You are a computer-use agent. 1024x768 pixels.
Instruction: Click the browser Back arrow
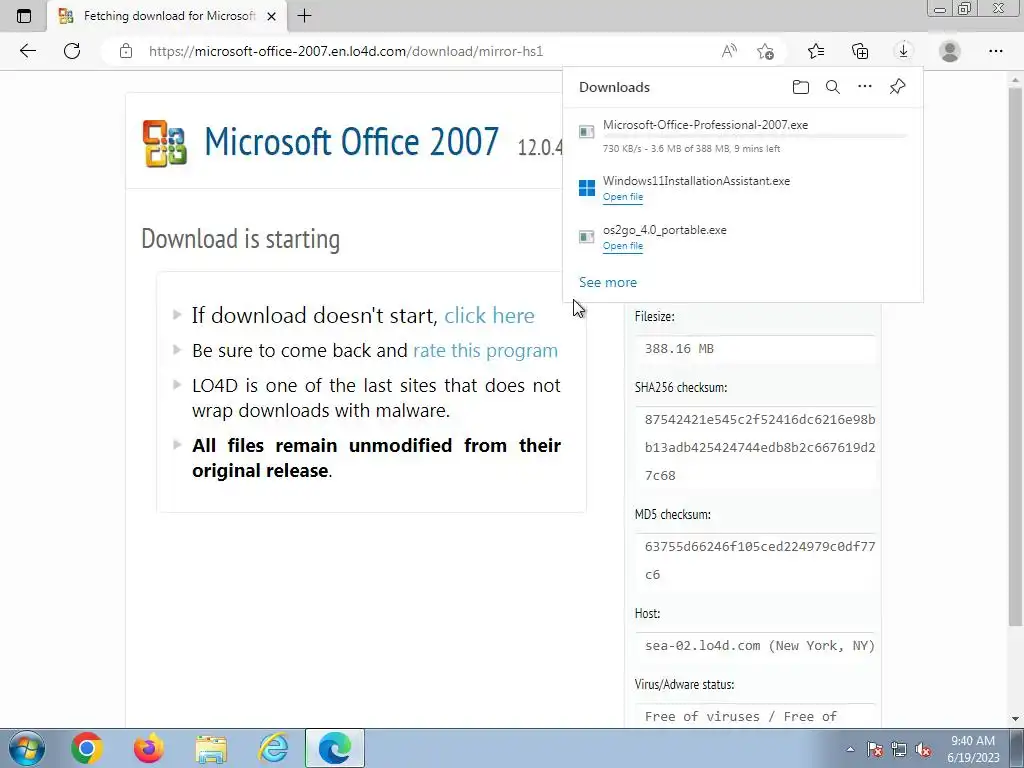[27, 51]
